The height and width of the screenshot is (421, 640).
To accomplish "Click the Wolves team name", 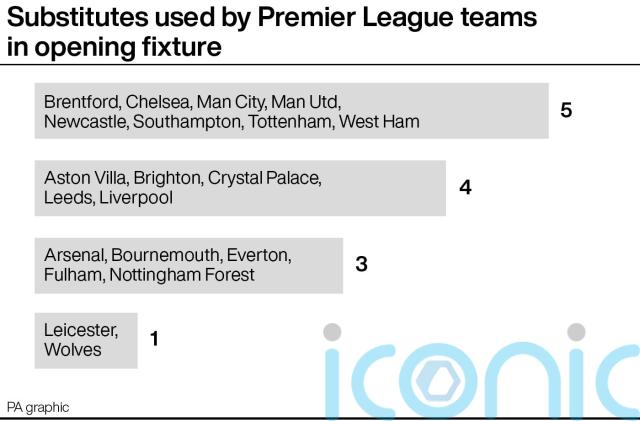I will [x=73, y=350].
